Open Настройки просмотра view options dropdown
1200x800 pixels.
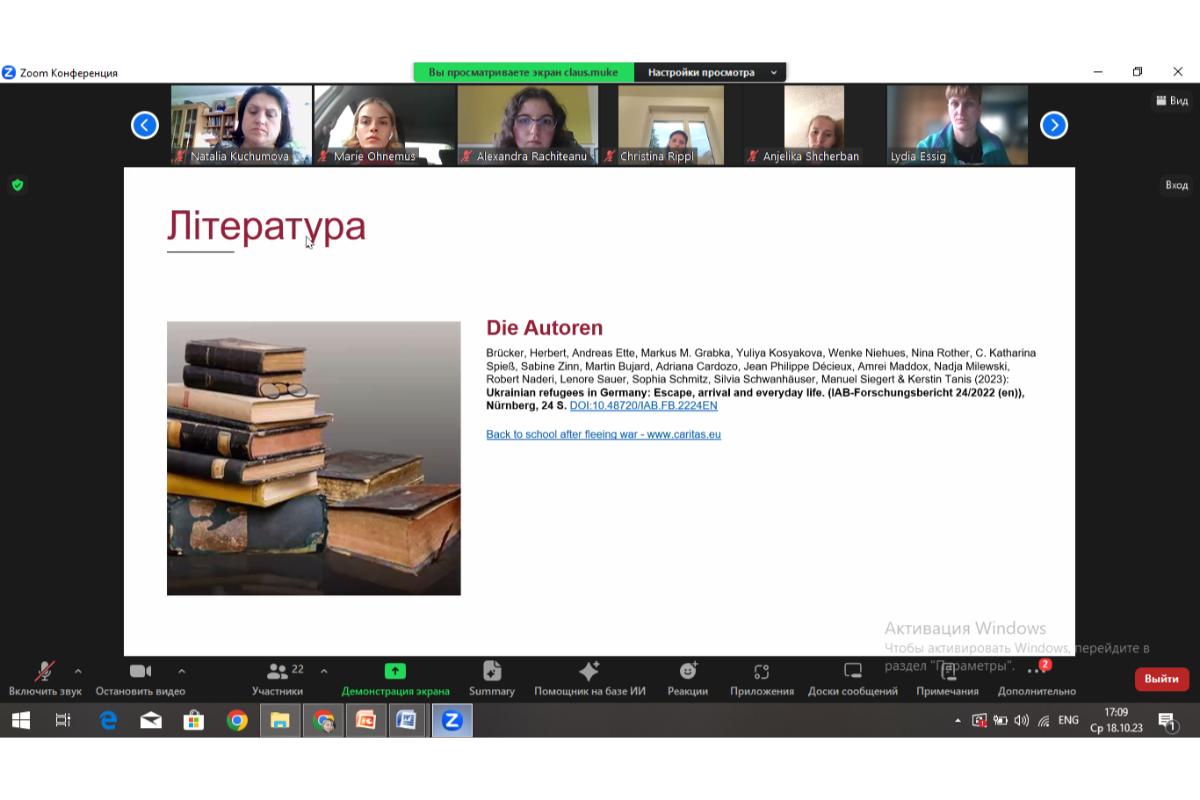710,72
